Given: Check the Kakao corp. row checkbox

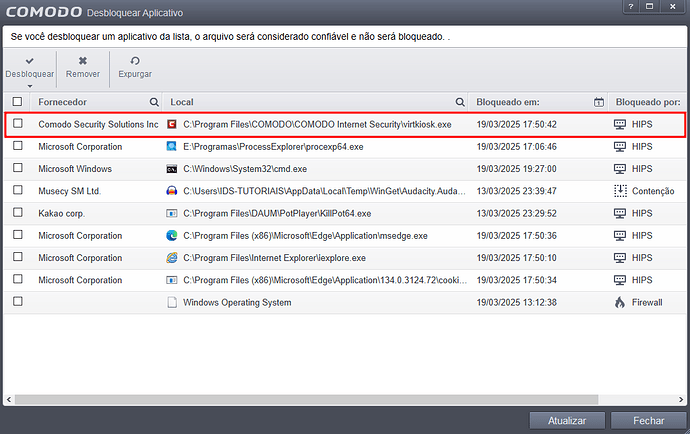Looking at the screenshot, I should (18, 212).
